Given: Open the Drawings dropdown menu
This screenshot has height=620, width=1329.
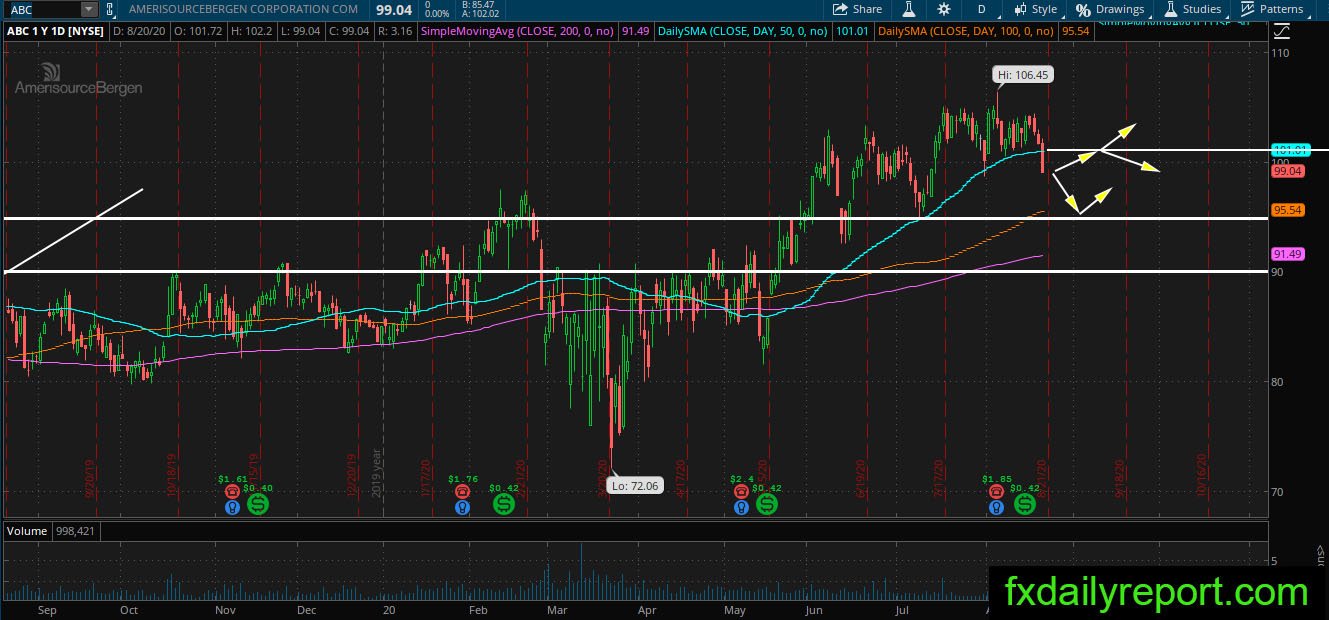Looking at the screenshot, I should point(1110,9).
